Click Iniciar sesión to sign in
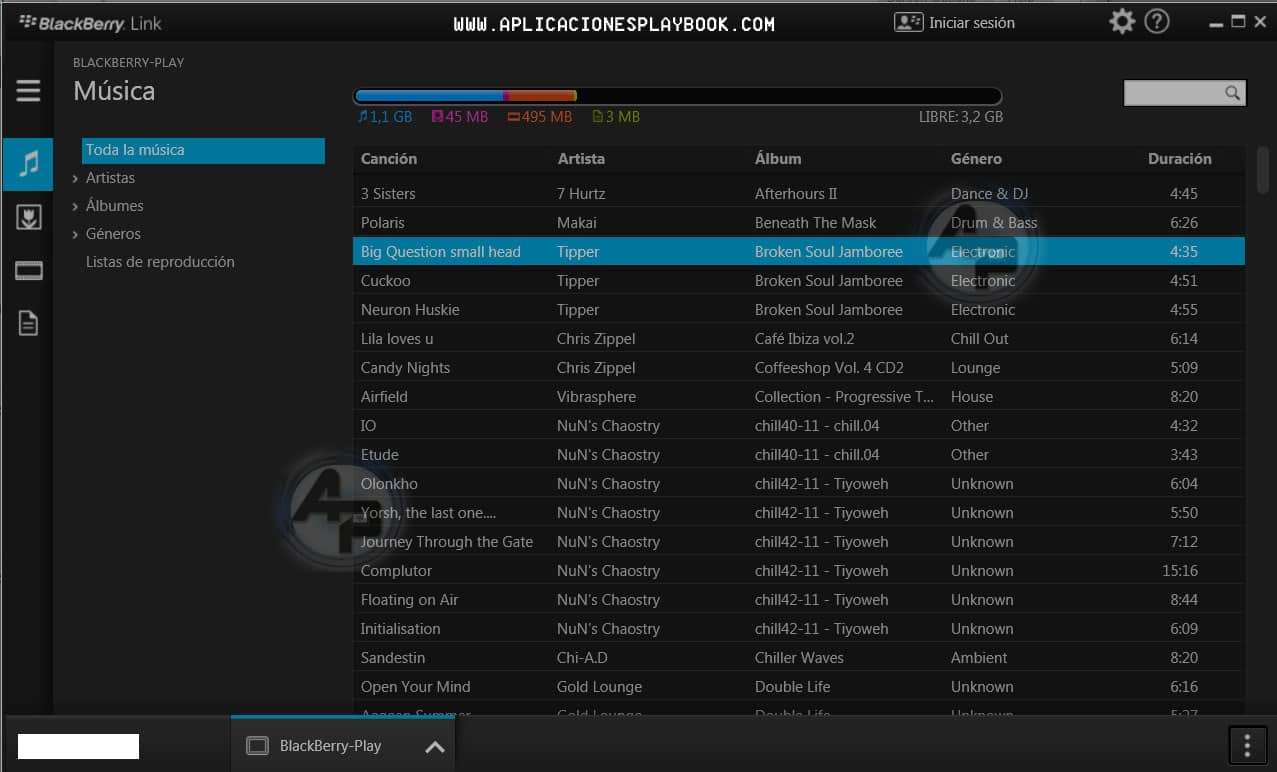The height and width of the screenshot is (772, 1277). pyautogui.click(x=956, y=22)
